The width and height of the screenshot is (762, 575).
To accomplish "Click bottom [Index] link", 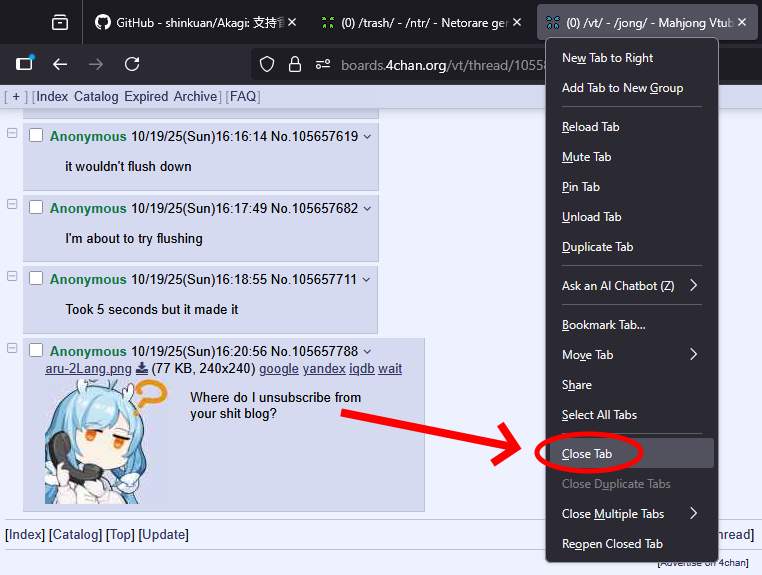I will click(25, 535).
